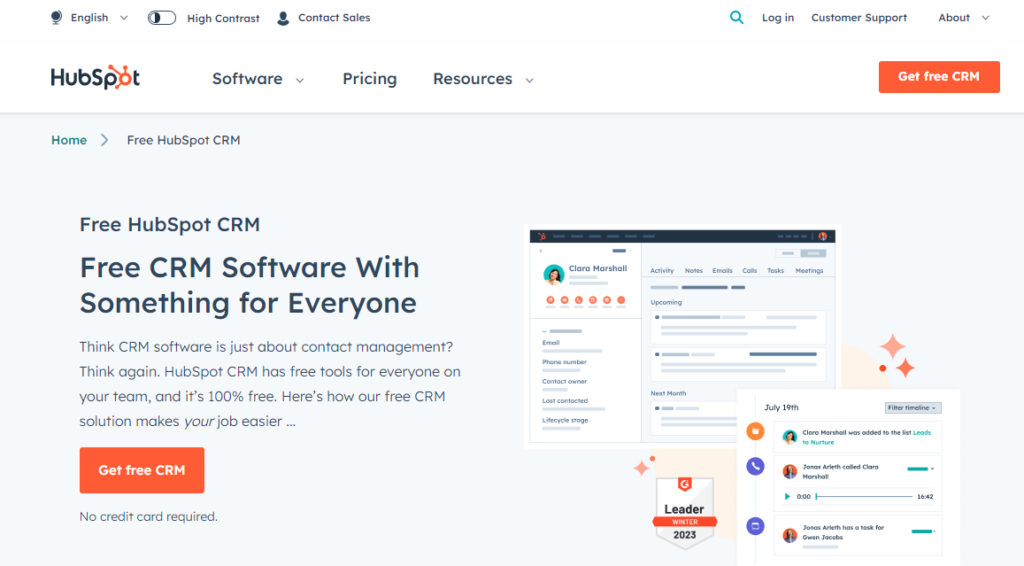Click the audio call progress bar

click(864, 496)
